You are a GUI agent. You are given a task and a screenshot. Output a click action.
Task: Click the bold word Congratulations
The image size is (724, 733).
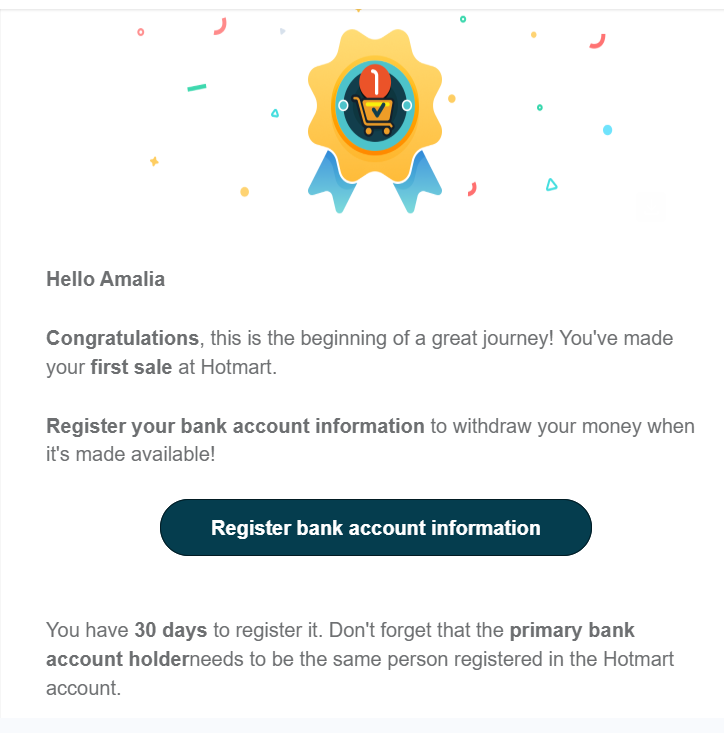click(122, 338)
